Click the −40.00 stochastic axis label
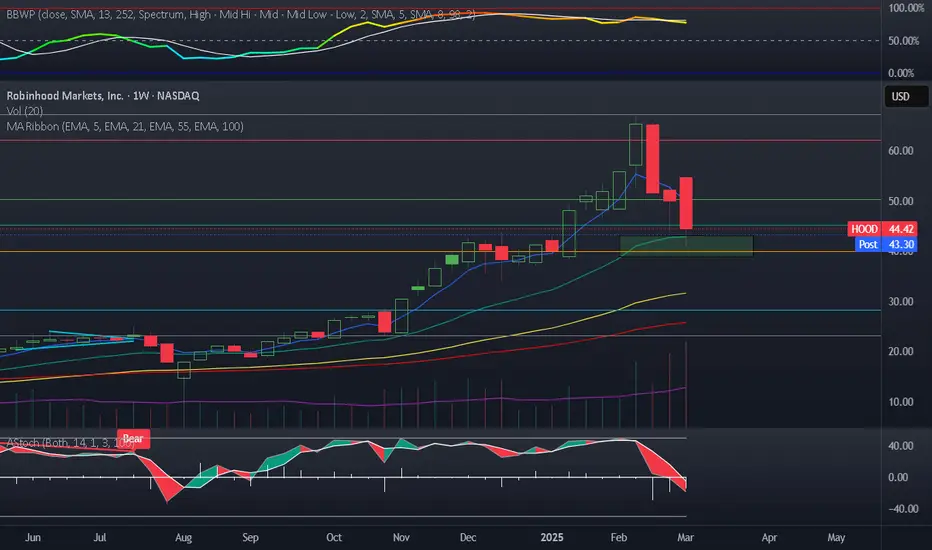The image size is (932, 550). pos(903,509)
